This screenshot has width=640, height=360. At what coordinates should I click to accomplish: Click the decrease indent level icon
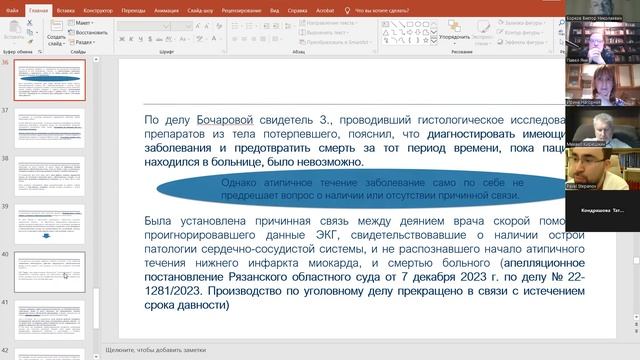pyautogui.click(x=267, y=26)
